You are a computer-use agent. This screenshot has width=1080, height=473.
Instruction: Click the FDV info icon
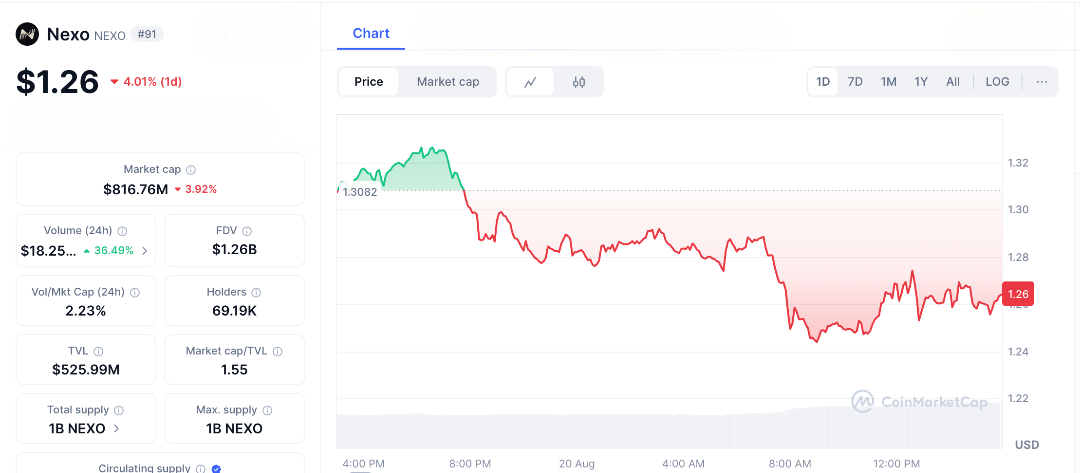pos(247,231)
